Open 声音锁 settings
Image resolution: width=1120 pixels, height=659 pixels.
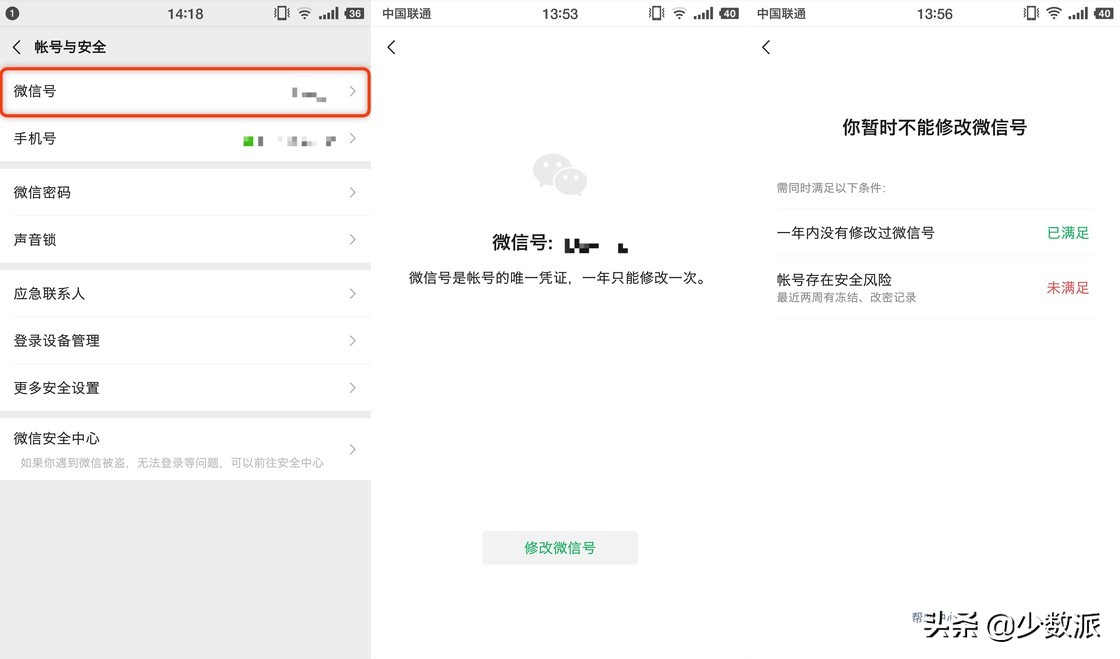(185, 240)
